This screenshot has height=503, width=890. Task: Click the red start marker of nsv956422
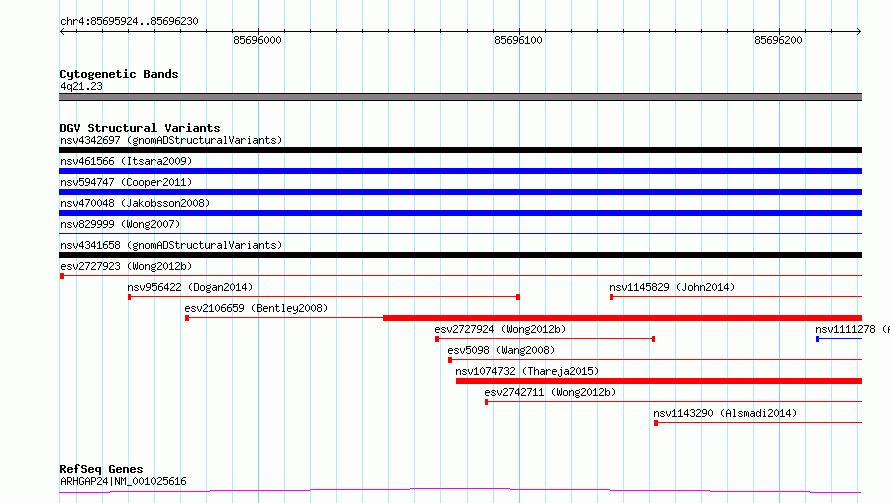click(130, 297)
